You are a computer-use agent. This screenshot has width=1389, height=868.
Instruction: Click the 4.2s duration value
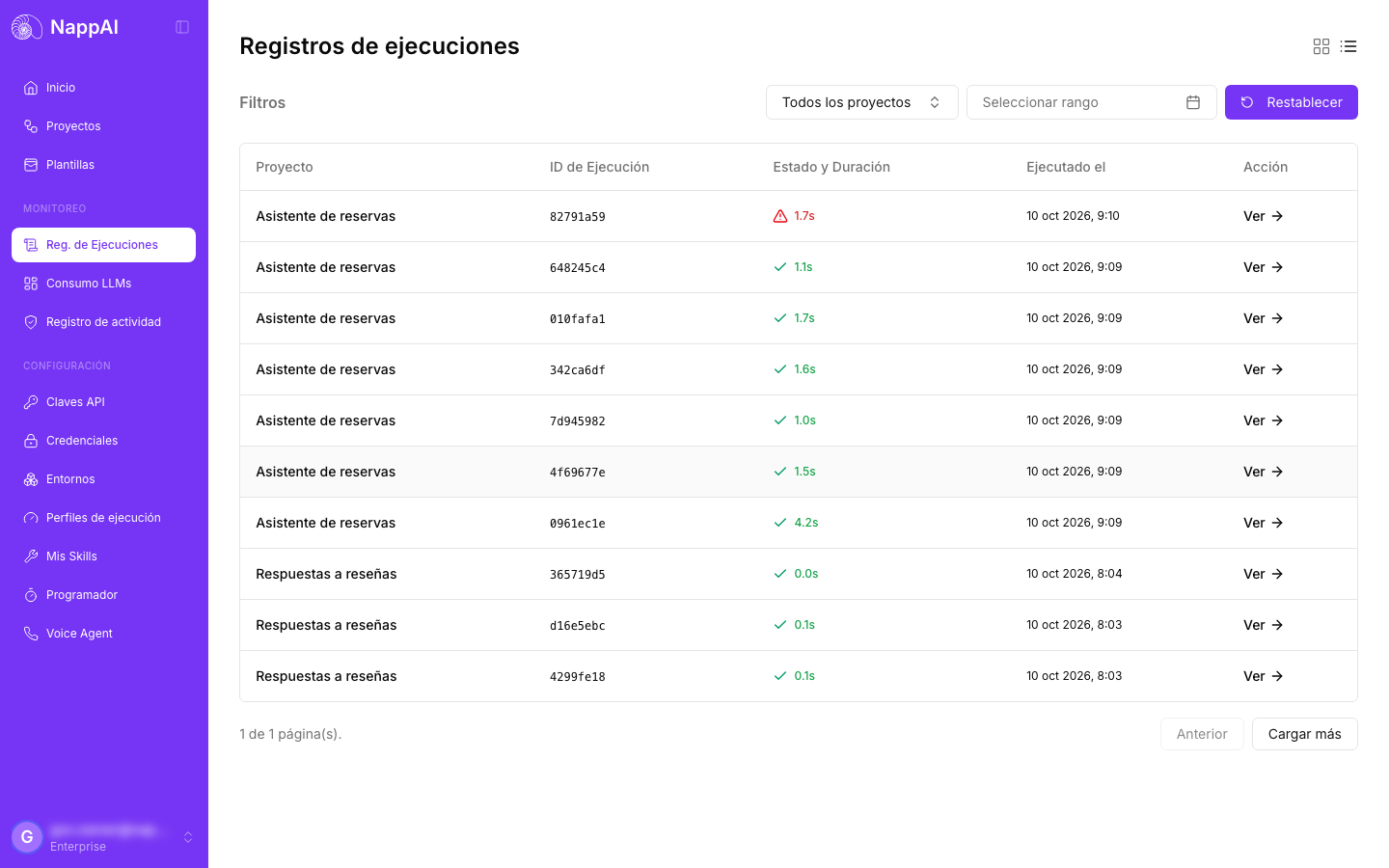(x=806, y=523)
